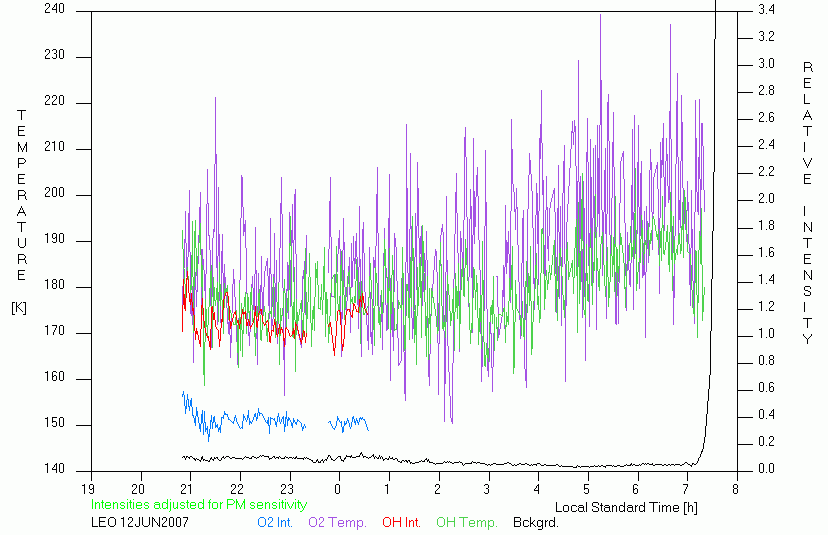Click time axis label 20
This screenshot has height=535, width=828.
(138, 490)
